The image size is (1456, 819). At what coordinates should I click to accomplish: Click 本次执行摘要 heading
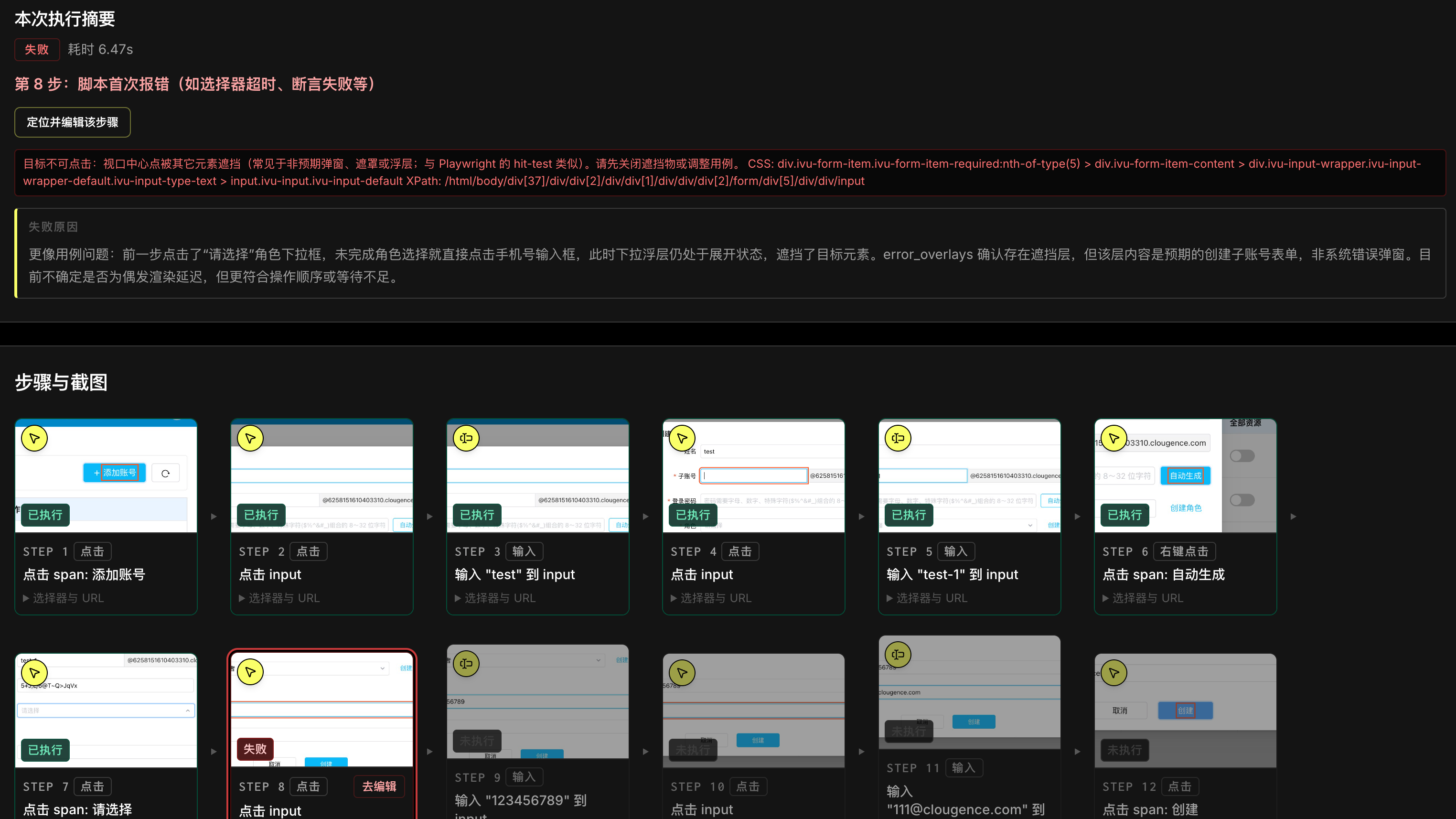pos(64,19)
